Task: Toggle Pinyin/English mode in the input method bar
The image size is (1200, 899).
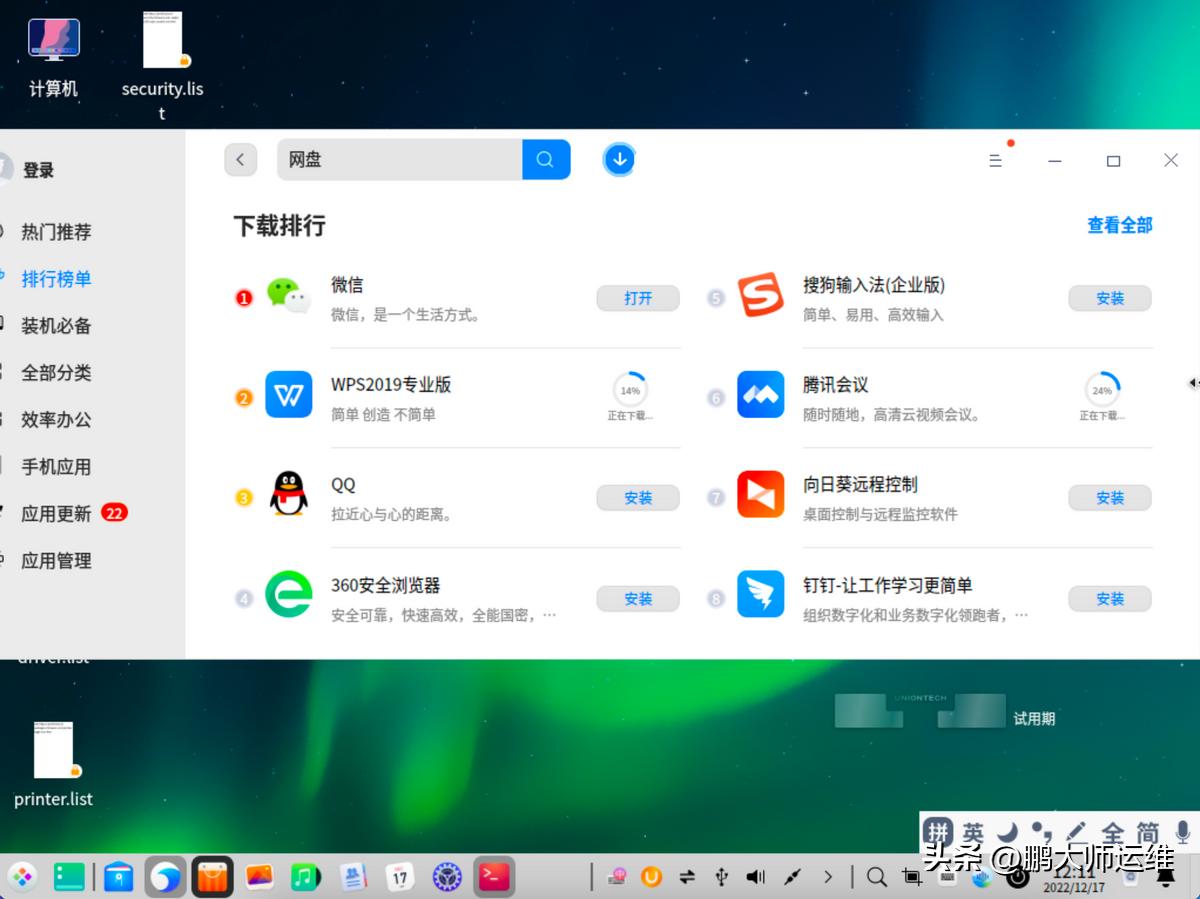Action: (x=938, y=830)
